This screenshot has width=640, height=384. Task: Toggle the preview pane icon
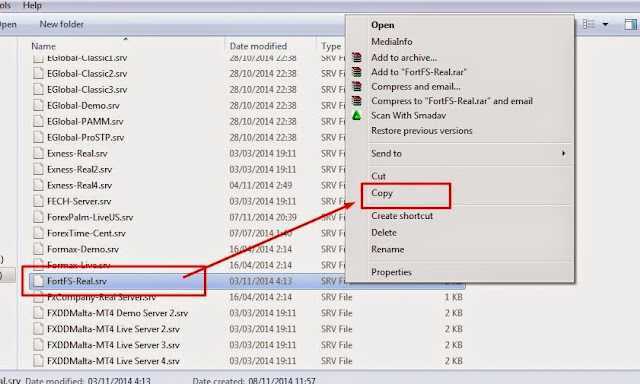[630, 24]
